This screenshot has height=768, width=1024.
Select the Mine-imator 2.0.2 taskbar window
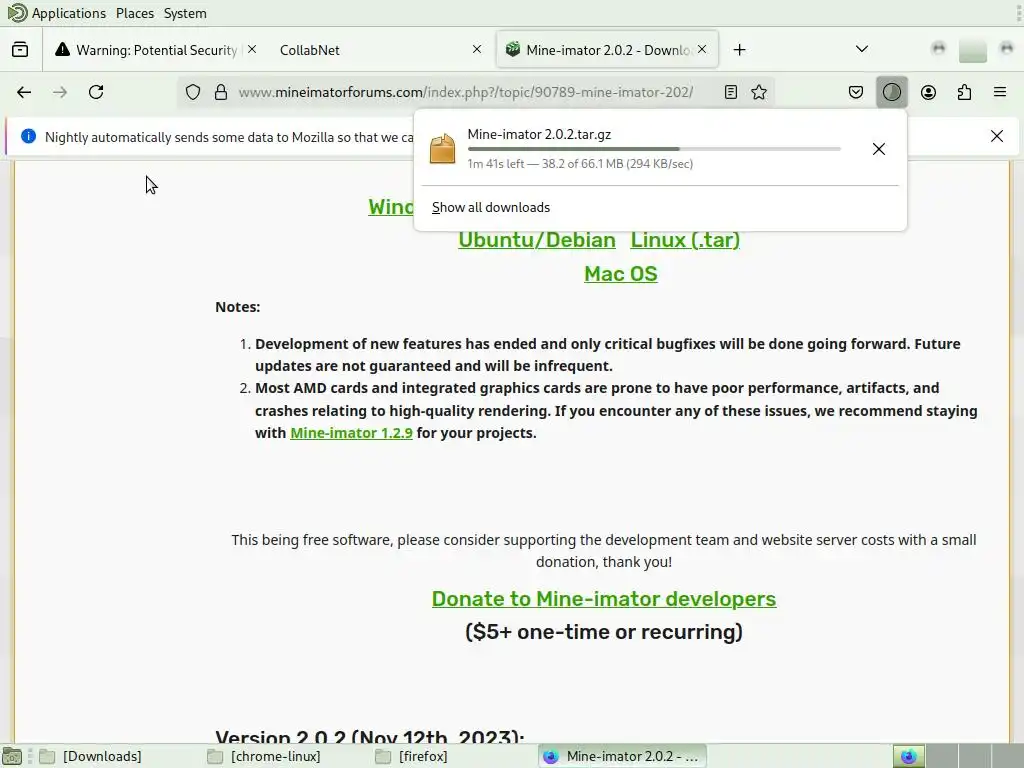tap(623, 756)
